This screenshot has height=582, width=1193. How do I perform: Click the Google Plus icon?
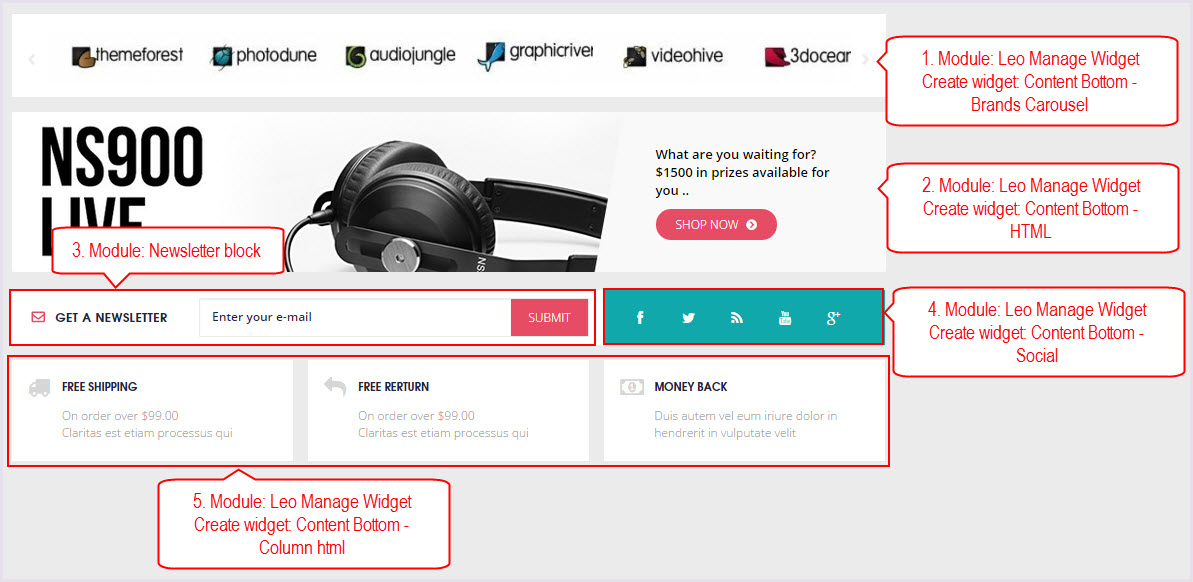pos(833,318)
